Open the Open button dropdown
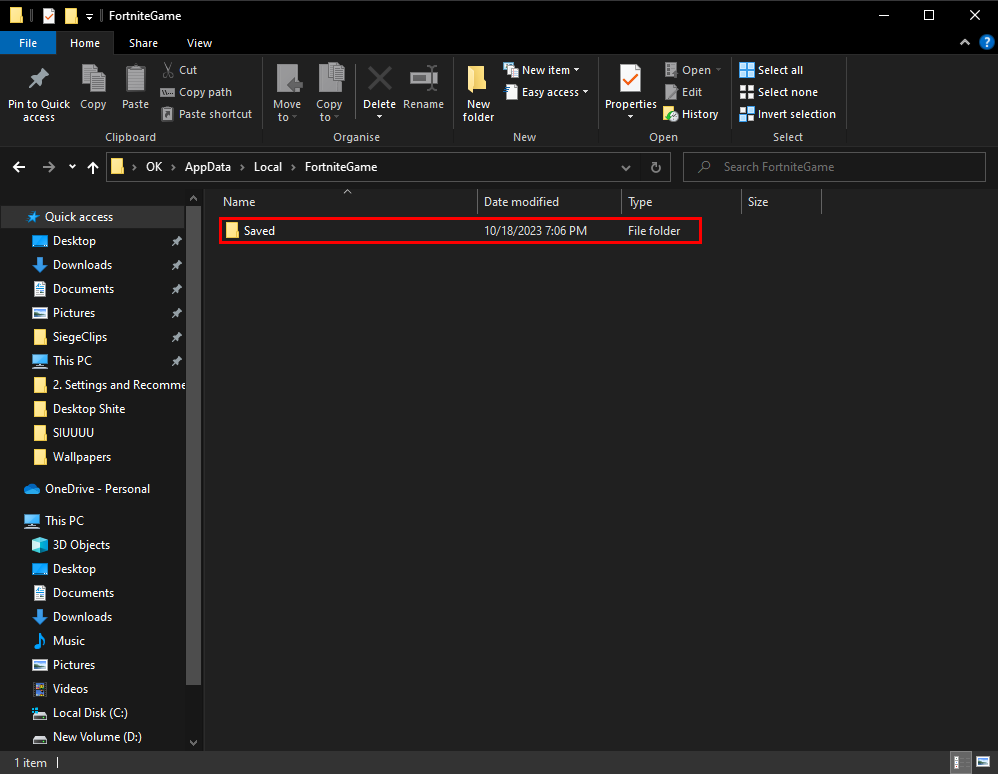Viewport: 998px width, 774px height. point(718,70)
